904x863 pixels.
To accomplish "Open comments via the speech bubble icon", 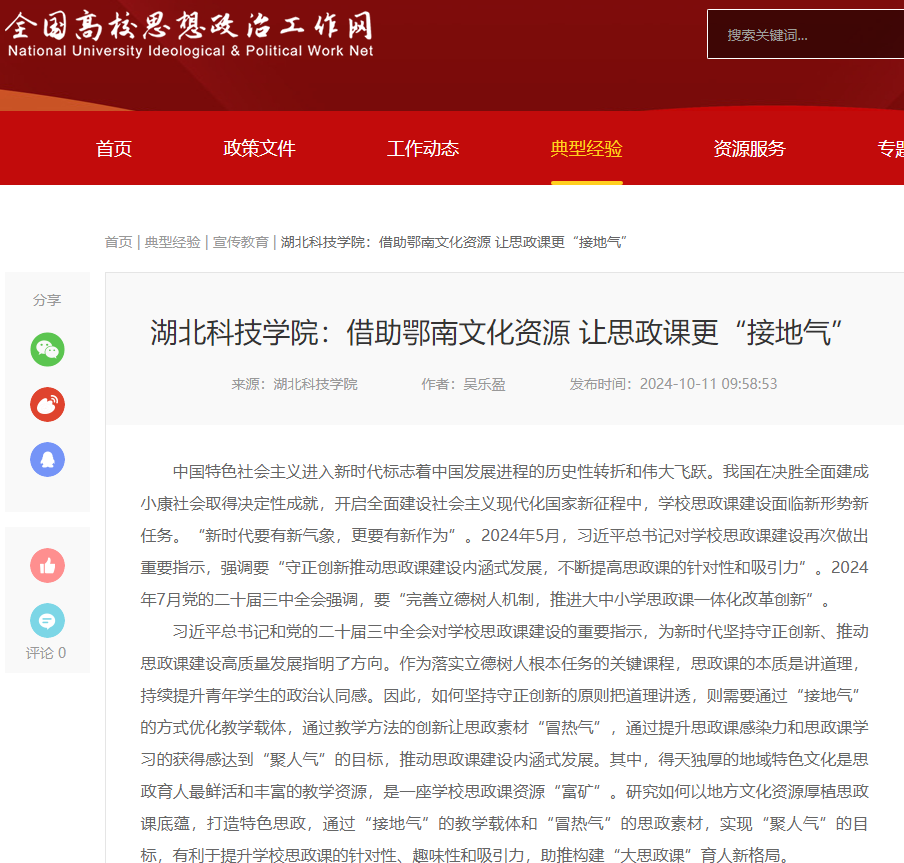I will coord(47,621).
